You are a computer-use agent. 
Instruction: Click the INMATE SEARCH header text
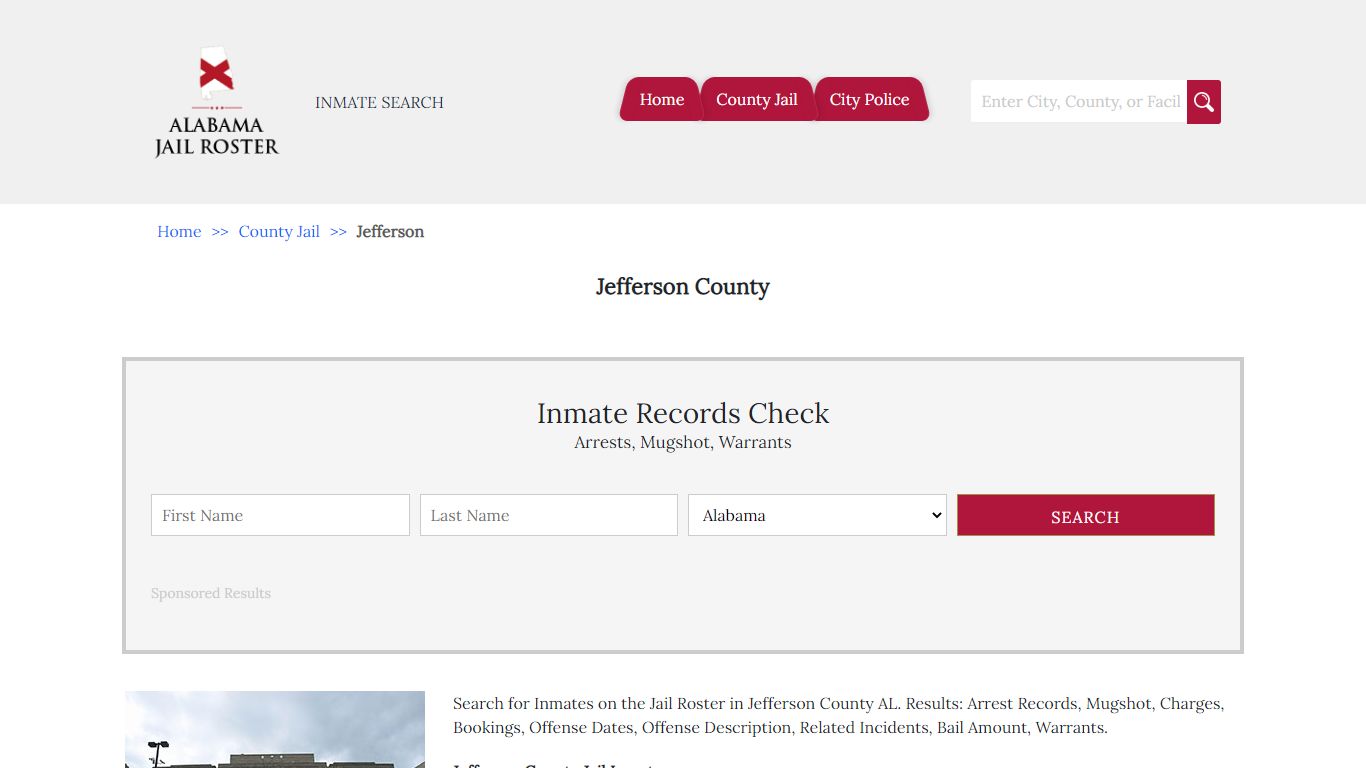tap(379, 102)
